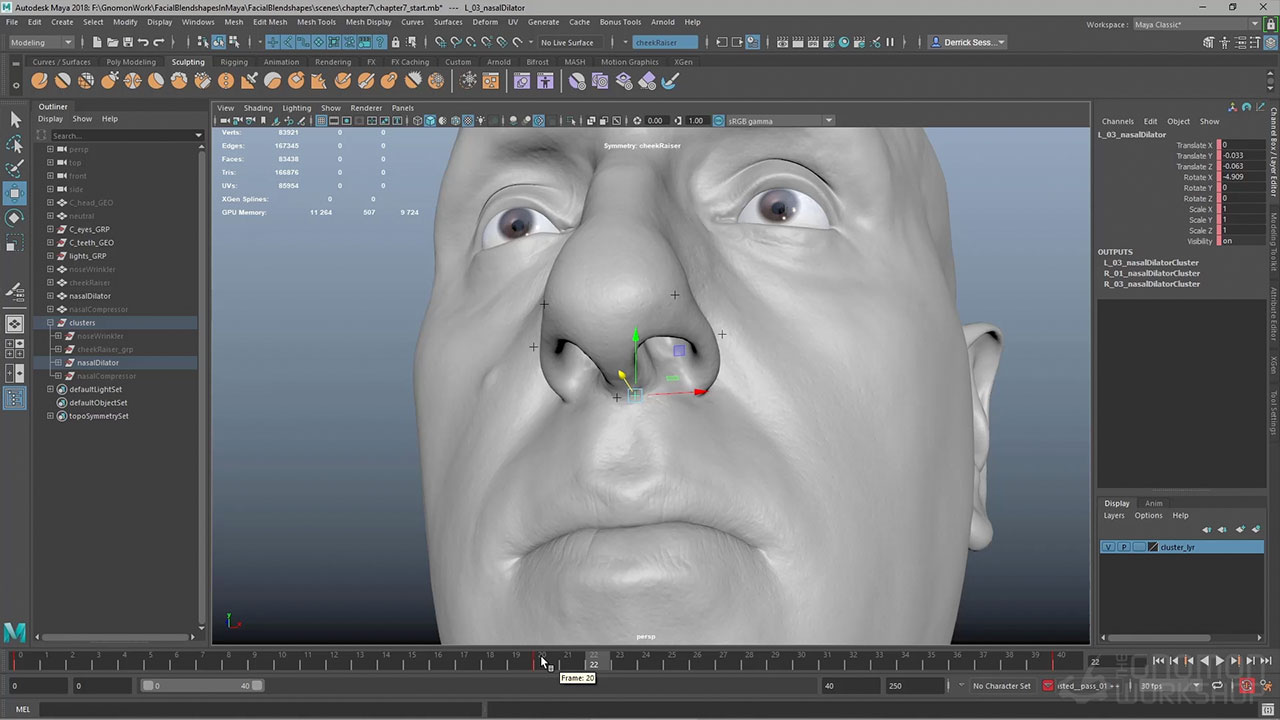Image resolution: width=1280 pixels, height=720 pixels.
Task: Activate the Paint Selection tool
Action: [x=15, y=168]
